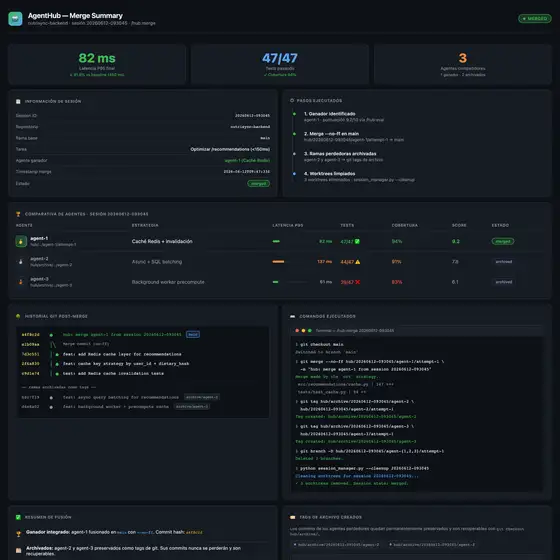Click second archive tag chip in Tags panel
Screen dimensions: 560x560
click(x=432, y=545)
